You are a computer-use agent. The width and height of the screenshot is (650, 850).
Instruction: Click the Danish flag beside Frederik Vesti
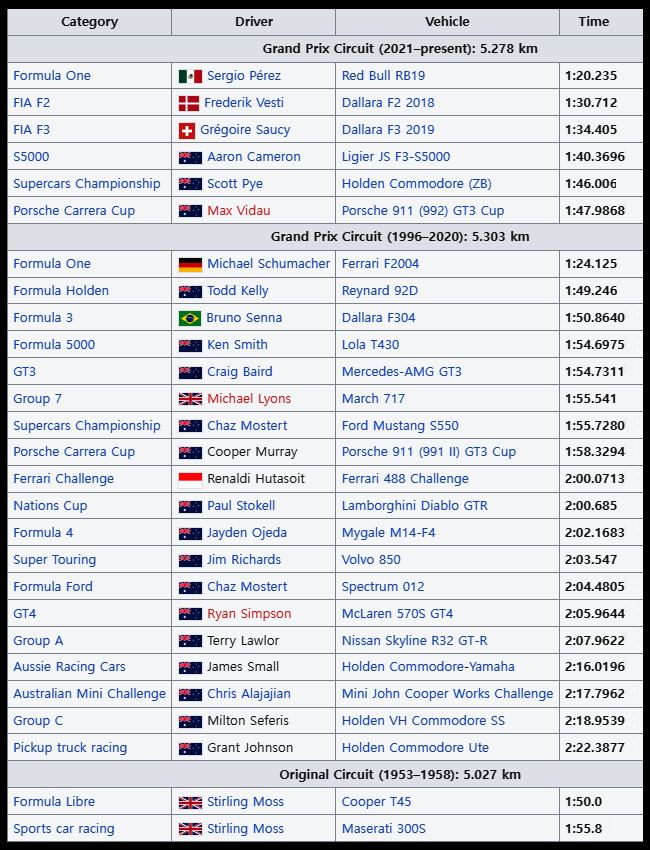[x=189, y=104]
